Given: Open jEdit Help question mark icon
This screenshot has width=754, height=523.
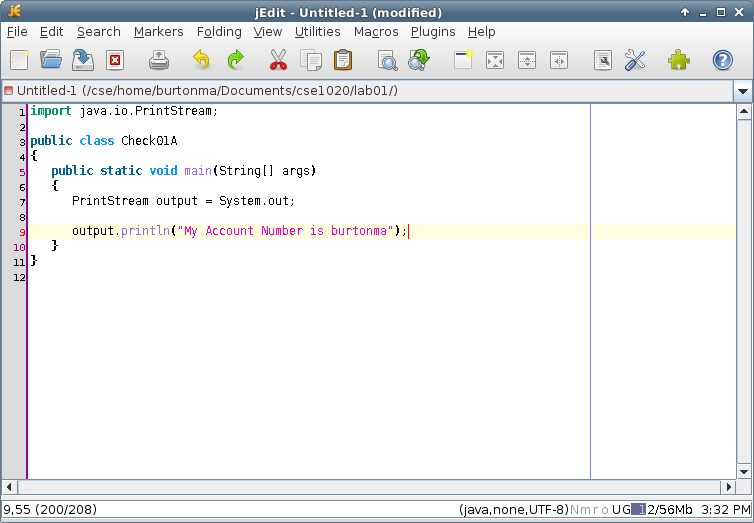Looking at the screenshot, I should [722, 61].
